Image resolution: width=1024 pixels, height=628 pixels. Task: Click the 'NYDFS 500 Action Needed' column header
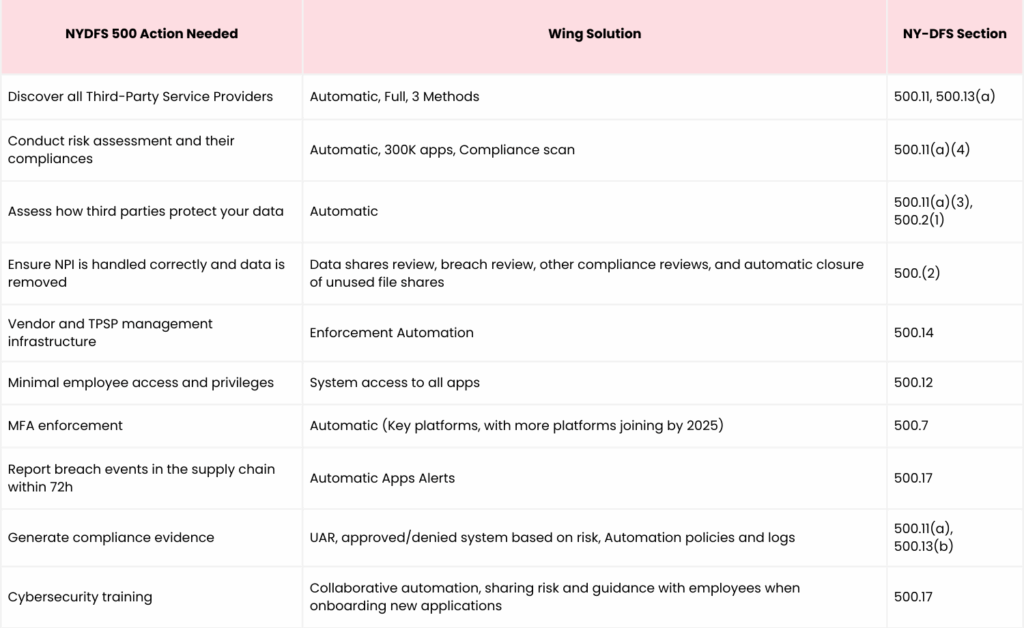(152, 34)
